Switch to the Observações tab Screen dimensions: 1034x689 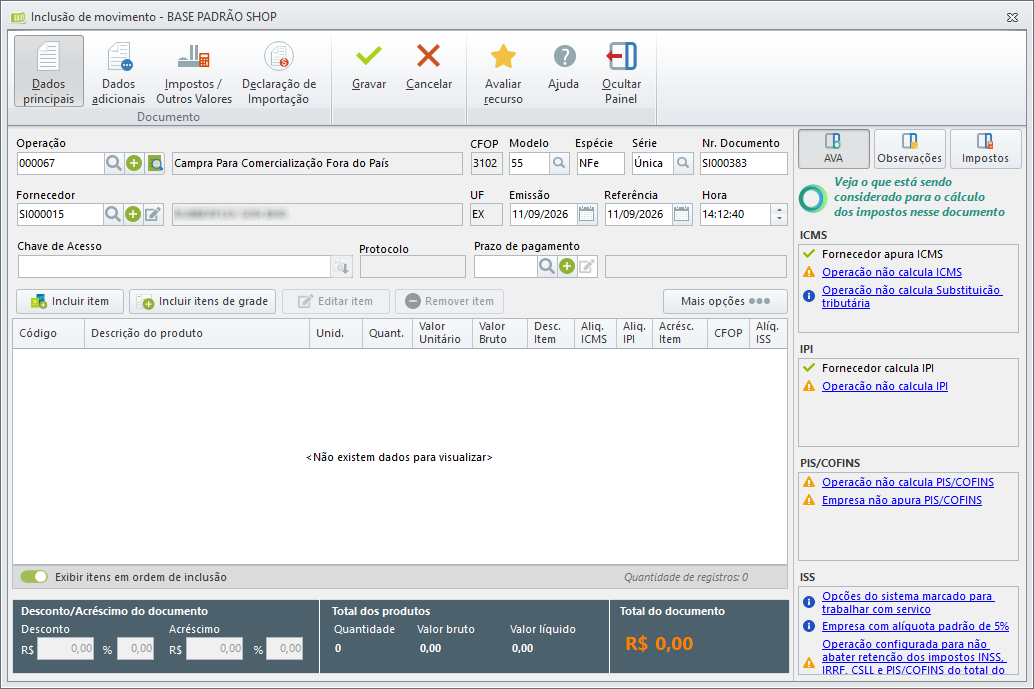(x=909, y=149)
